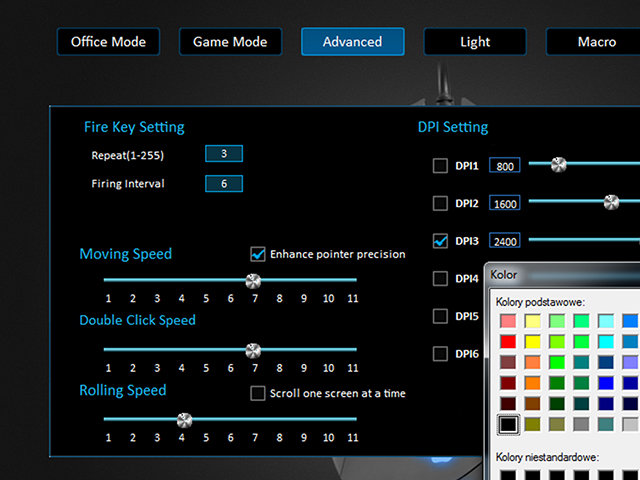Check the DPI1 checkbox
This screenshot has width=640, height=480.
440,166
